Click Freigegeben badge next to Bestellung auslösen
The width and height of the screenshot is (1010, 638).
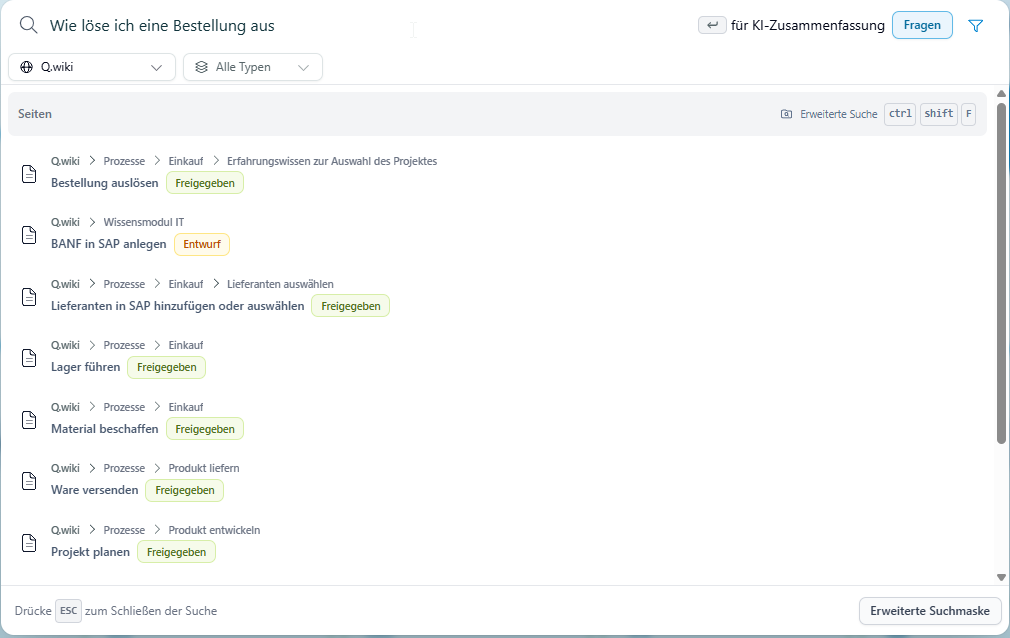205,183
